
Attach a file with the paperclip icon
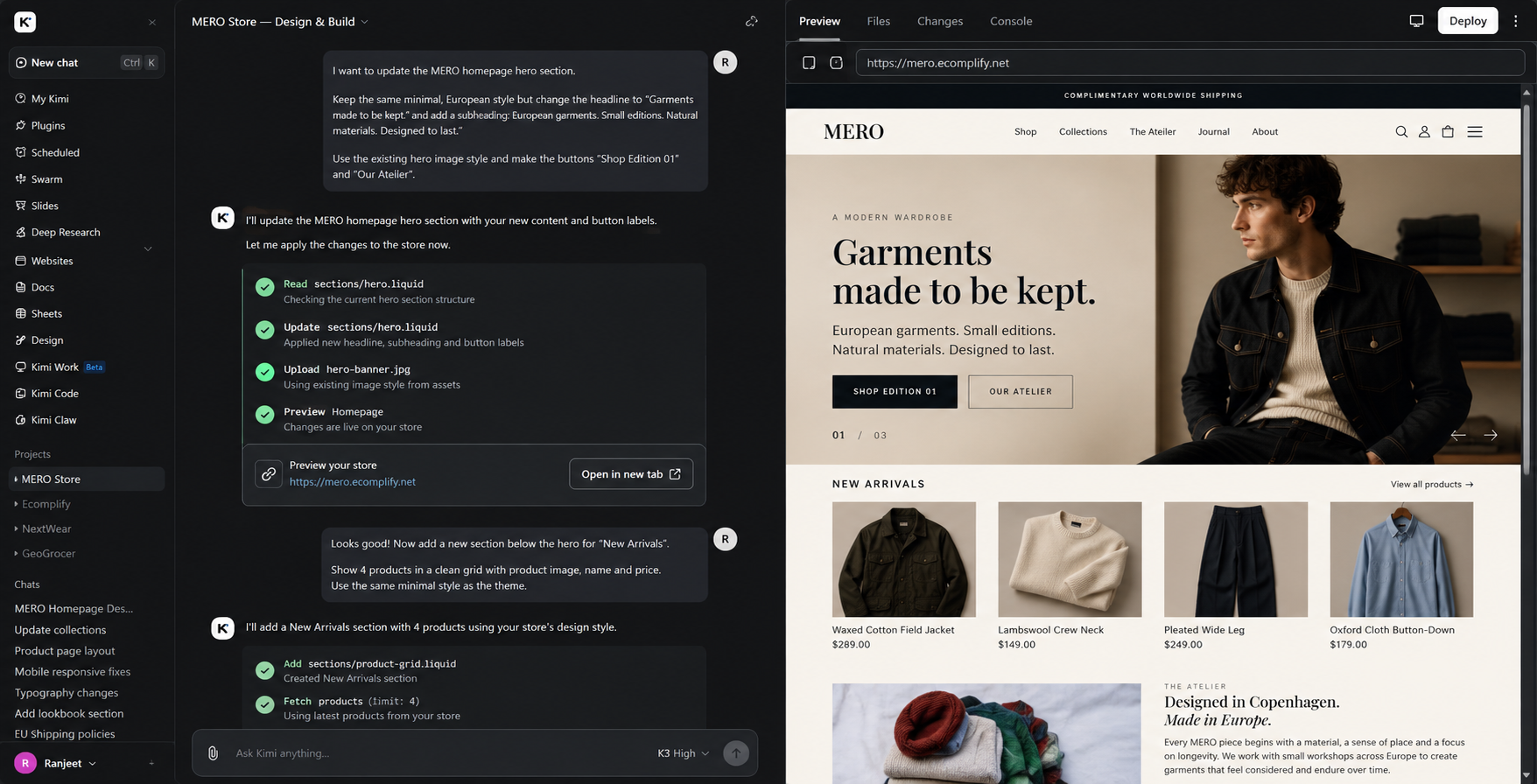213,753
